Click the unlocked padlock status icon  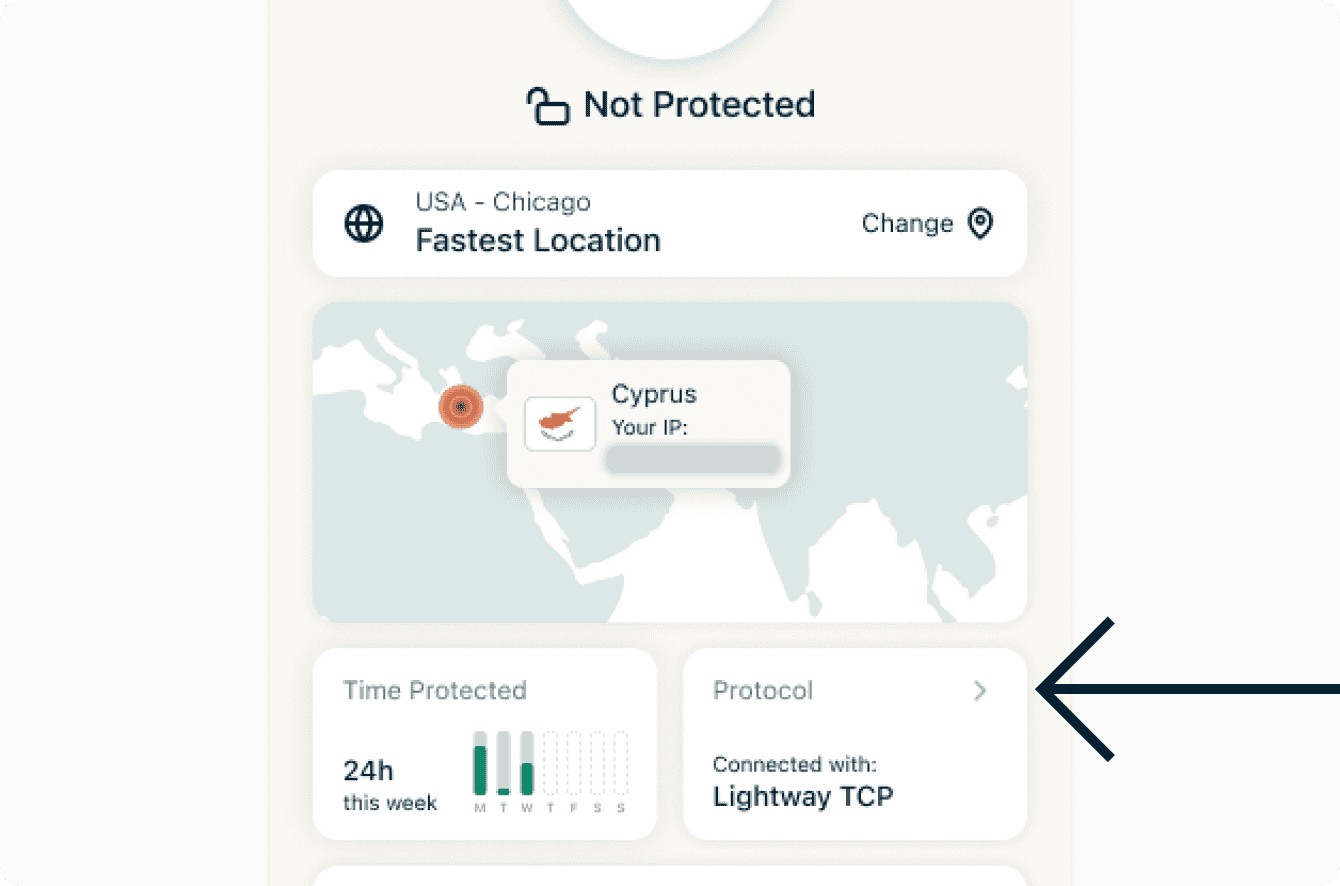point(548,106)
